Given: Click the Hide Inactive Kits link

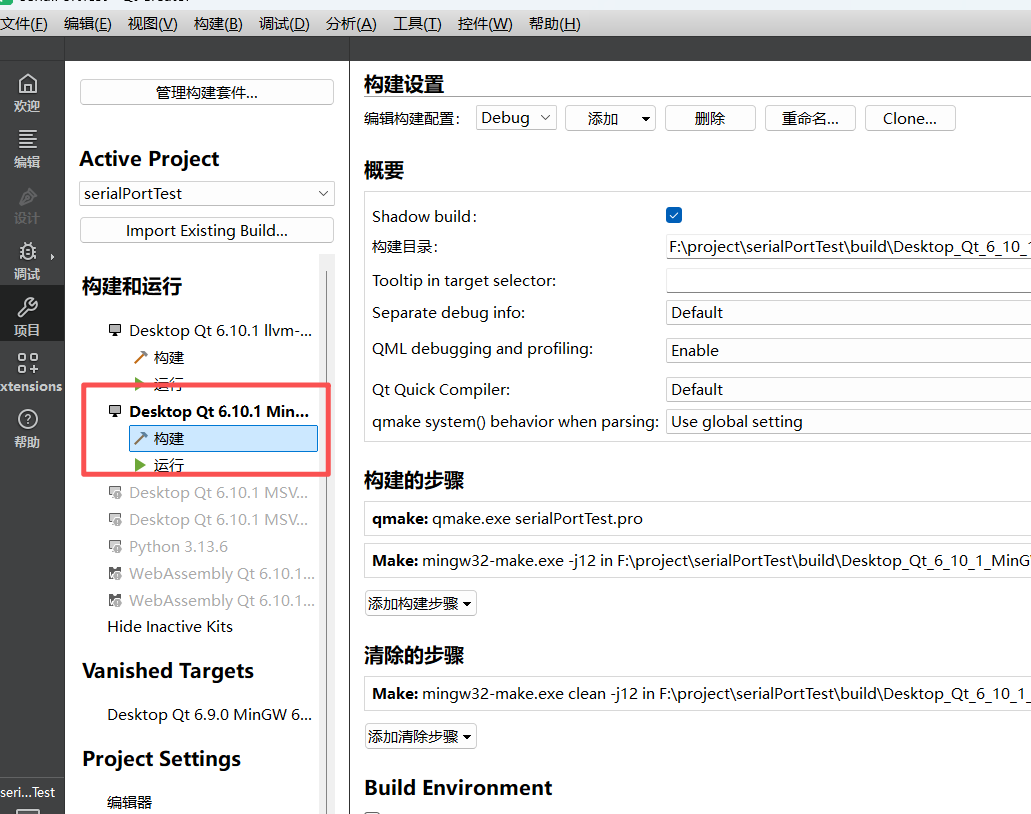Looking at the screenshot, I should pos(170,627).
